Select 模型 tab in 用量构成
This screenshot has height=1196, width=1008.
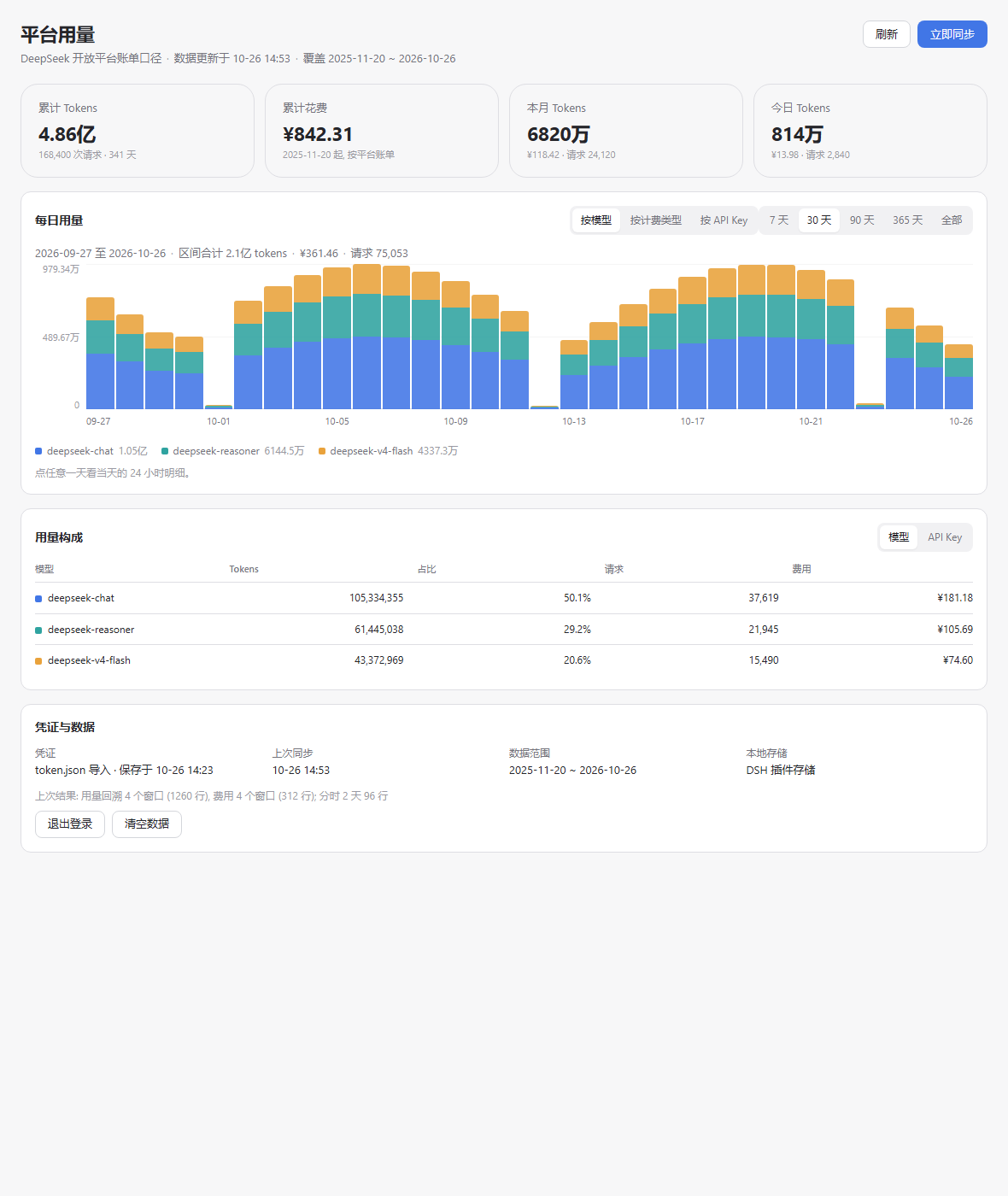pyautogui.click(x=899, y=537)
